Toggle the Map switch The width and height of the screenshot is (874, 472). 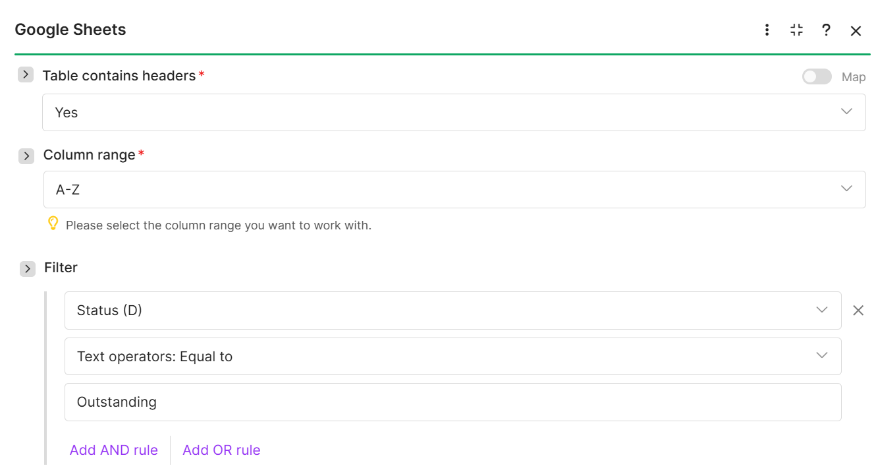tap(817, 77)
